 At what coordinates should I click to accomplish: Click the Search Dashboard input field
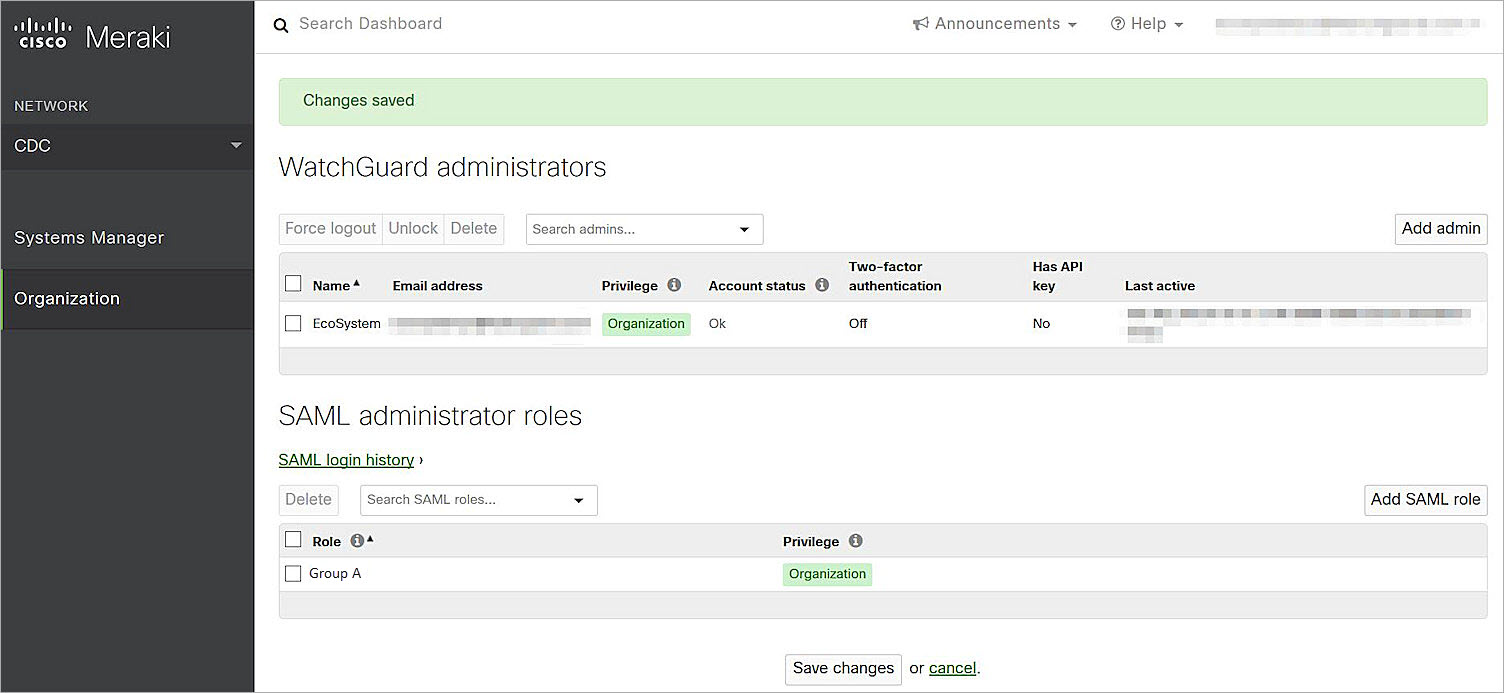[x=370, y=24]
